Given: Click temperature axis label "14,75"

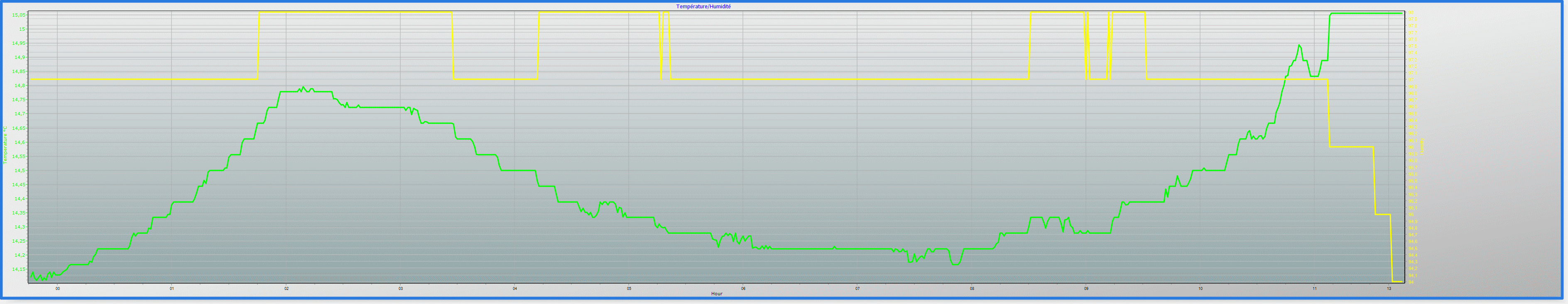Looking at the screenshot, I should [20, 100].
